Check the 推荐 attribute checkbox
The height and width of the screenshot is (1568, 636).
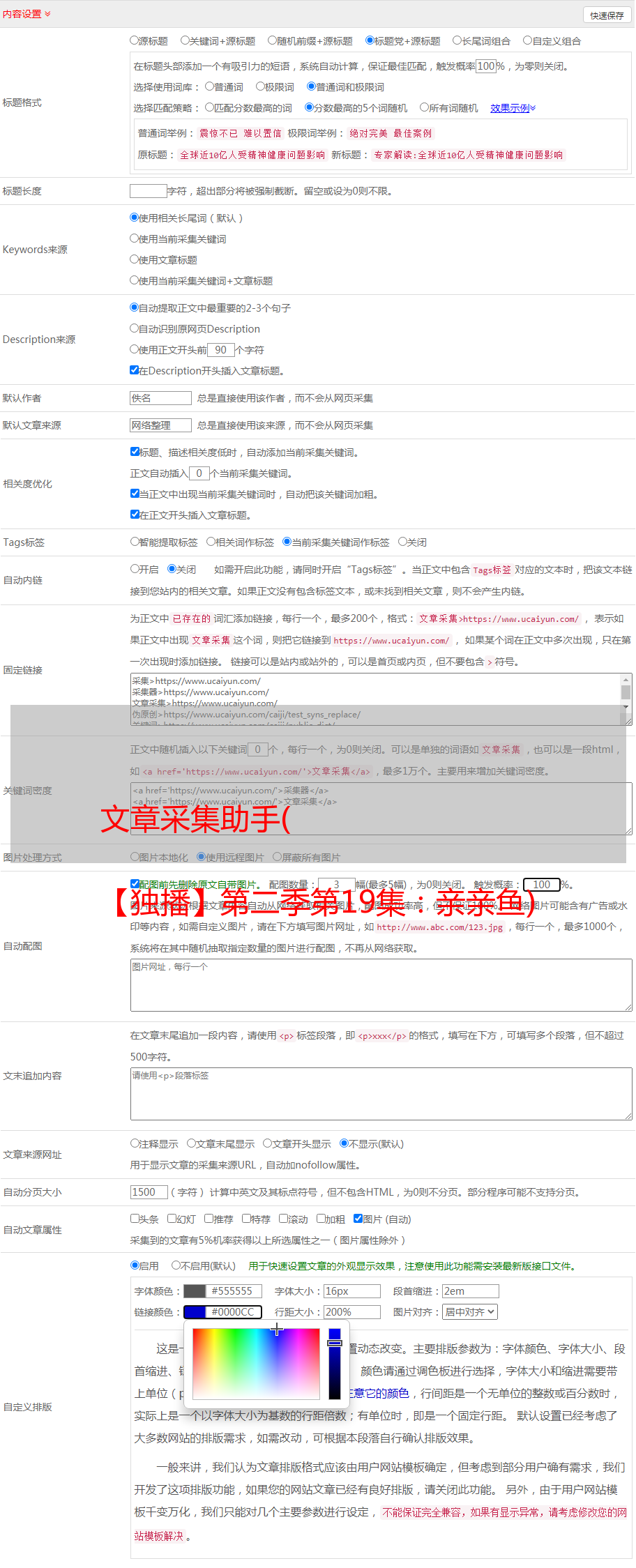coord(209,1219)
